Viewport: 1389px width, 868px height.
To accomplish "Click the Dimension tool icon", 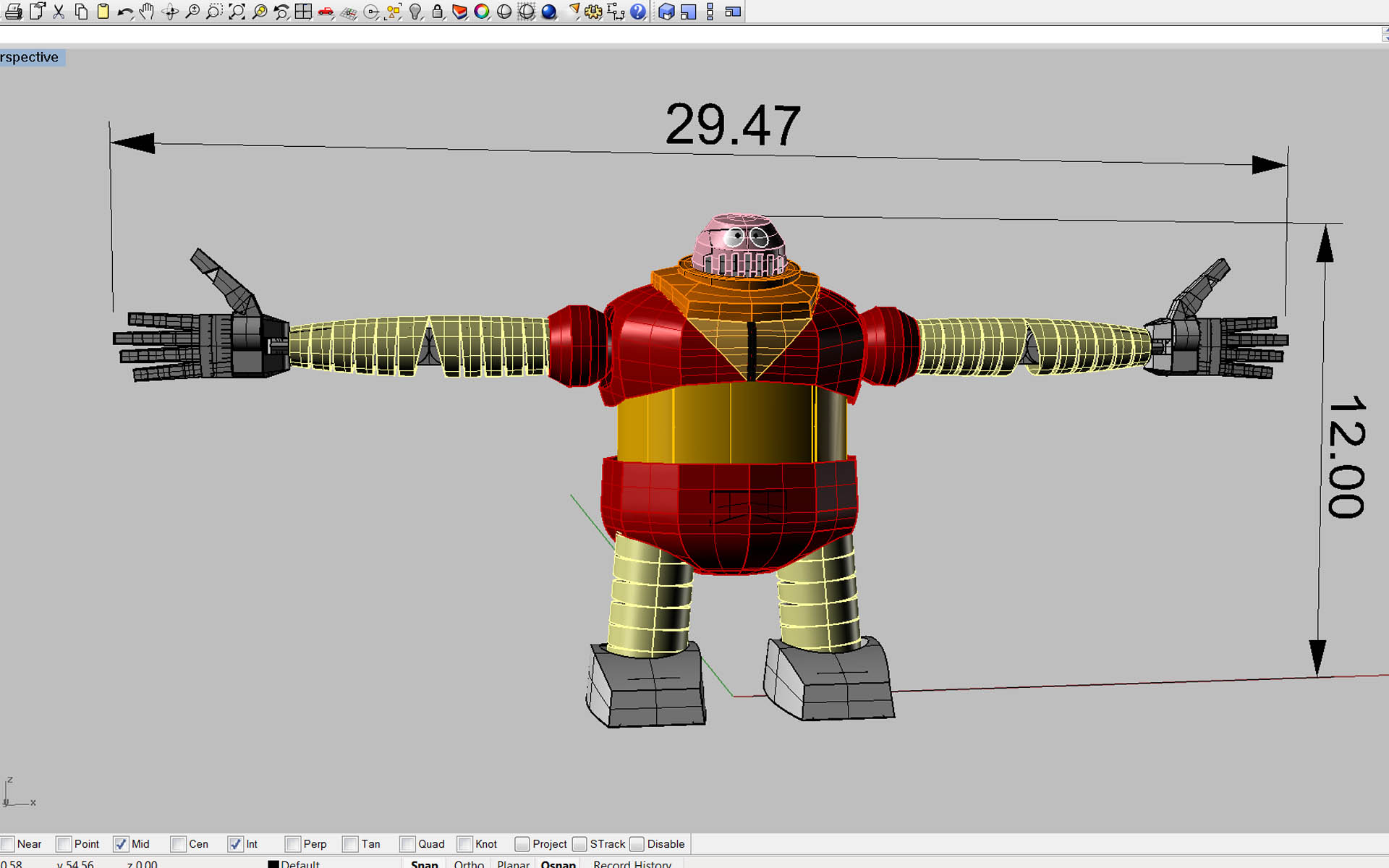I will 616,12.
